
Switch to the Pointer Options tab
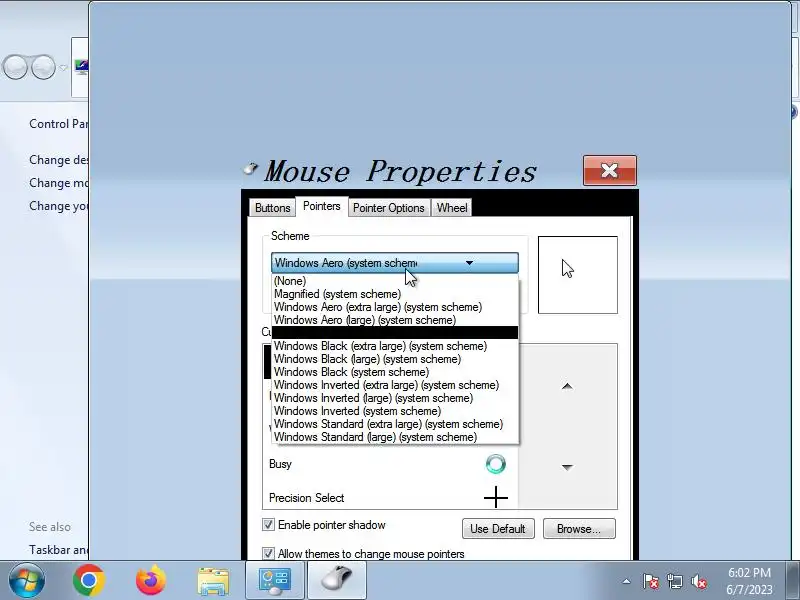pos(389,208)
